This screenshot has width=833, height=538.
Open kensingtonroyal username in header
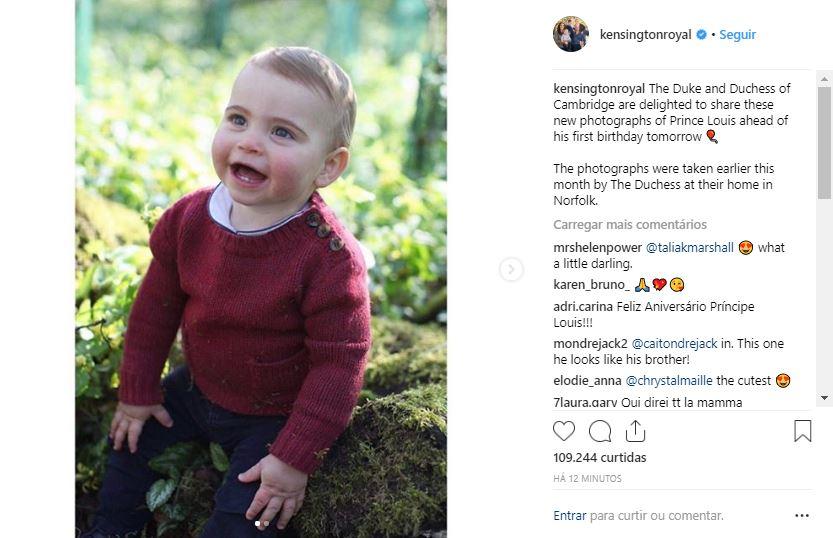[645, 35]
